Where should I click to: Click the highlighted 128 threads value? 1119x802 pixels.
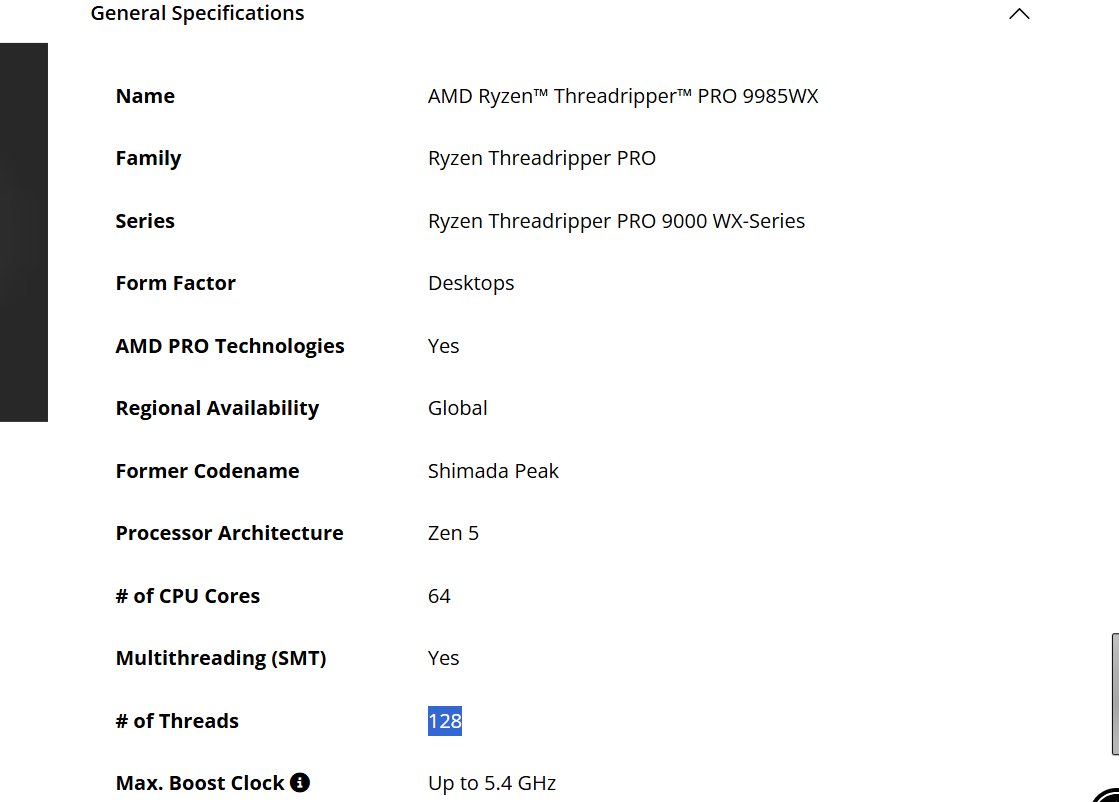click(445, 721)
